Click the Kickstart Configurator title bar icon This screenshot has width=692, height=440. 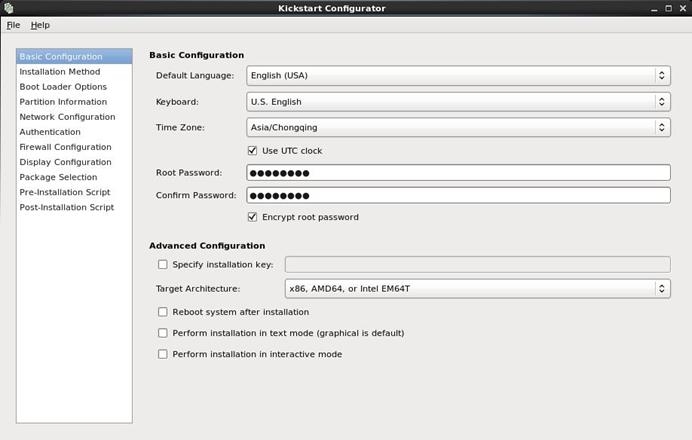point(8,8)
